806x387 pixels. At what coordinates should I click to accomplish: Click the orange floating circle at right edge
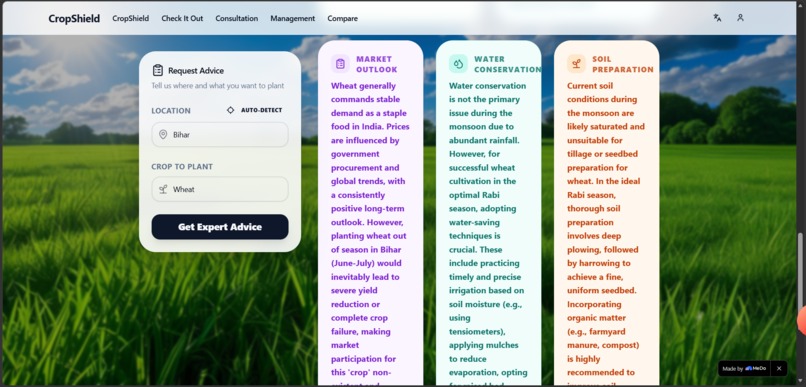pyautogui.click(x=801, y=320)
